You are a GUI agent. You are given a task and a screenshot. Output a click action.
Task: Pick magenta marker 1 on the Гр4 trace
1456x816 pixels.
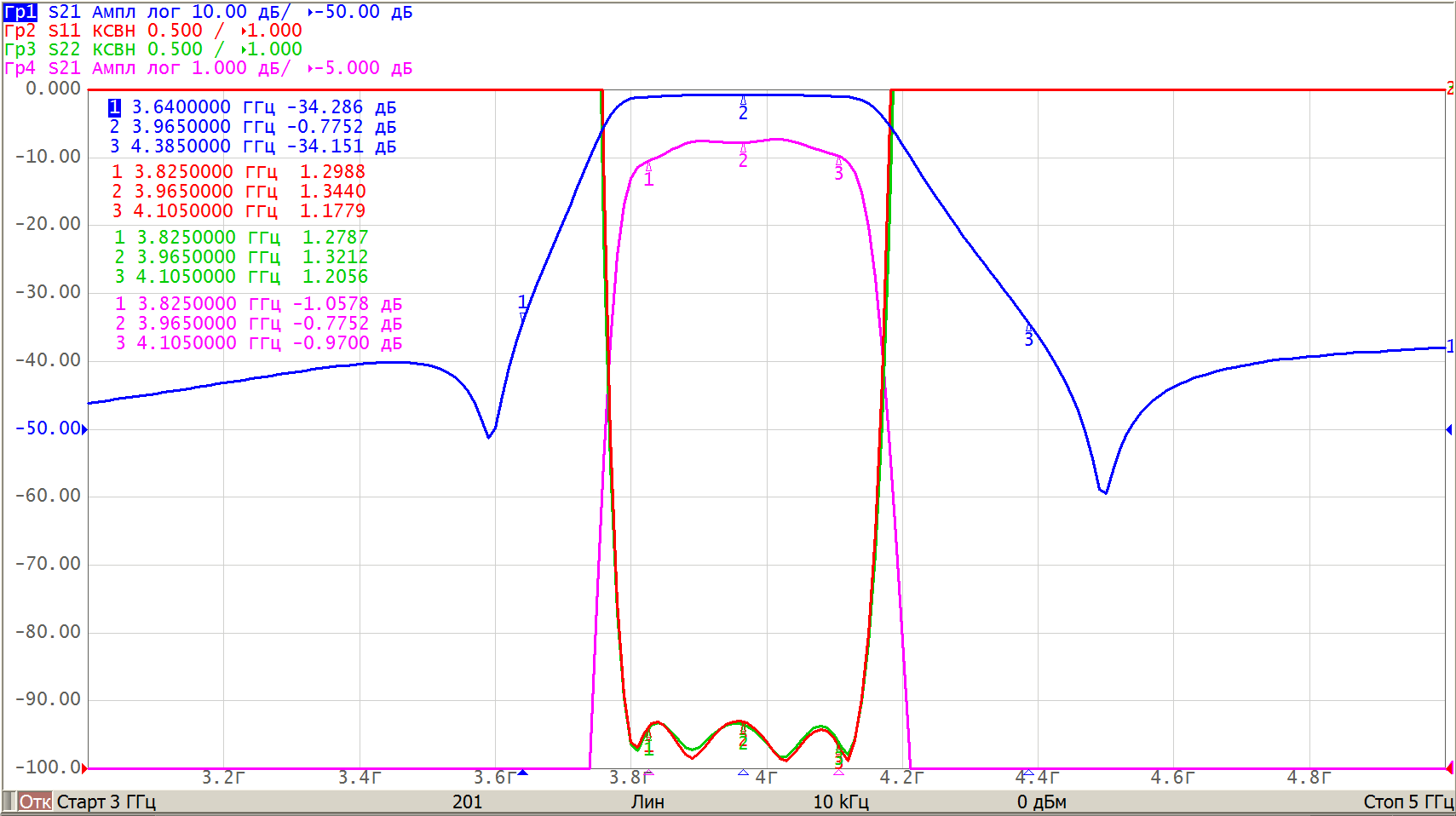pyautogui.click(x=648, y=175)
